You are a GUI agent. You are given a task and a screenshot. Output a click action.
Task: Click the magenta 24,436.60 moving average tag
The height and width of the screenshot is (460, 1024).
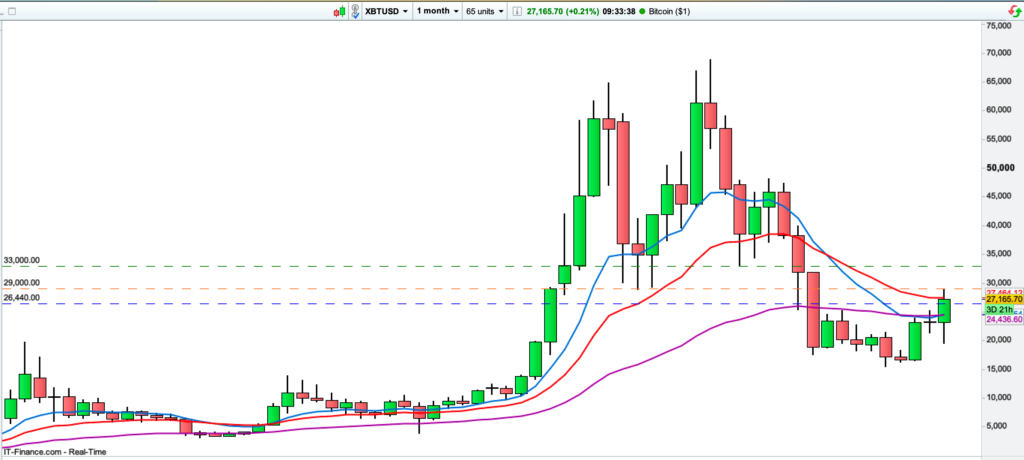pyautogui.click(x=1003, y=320)
